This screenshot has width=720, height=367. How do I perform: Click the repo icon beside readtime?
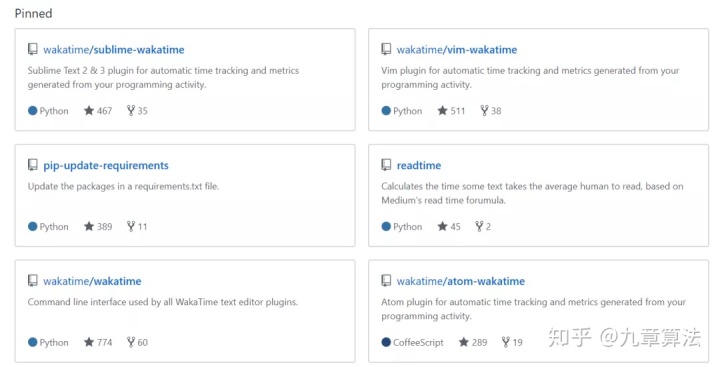coord(386,165)
